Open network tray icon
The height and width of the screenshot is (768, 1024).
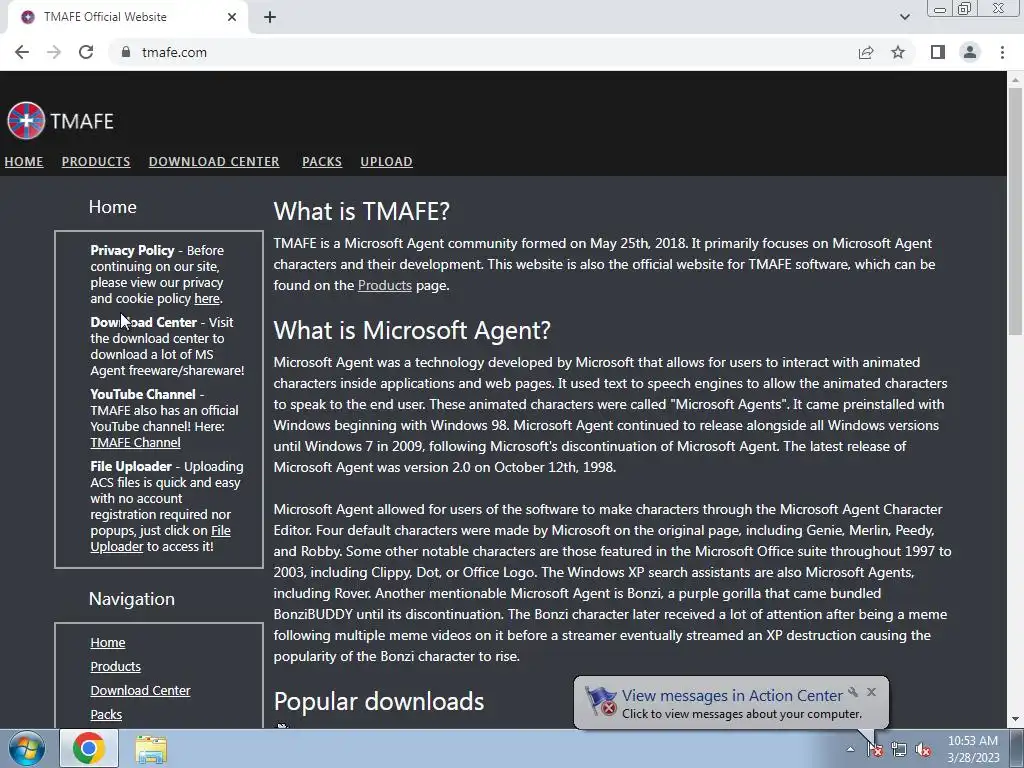pos(899,749)
